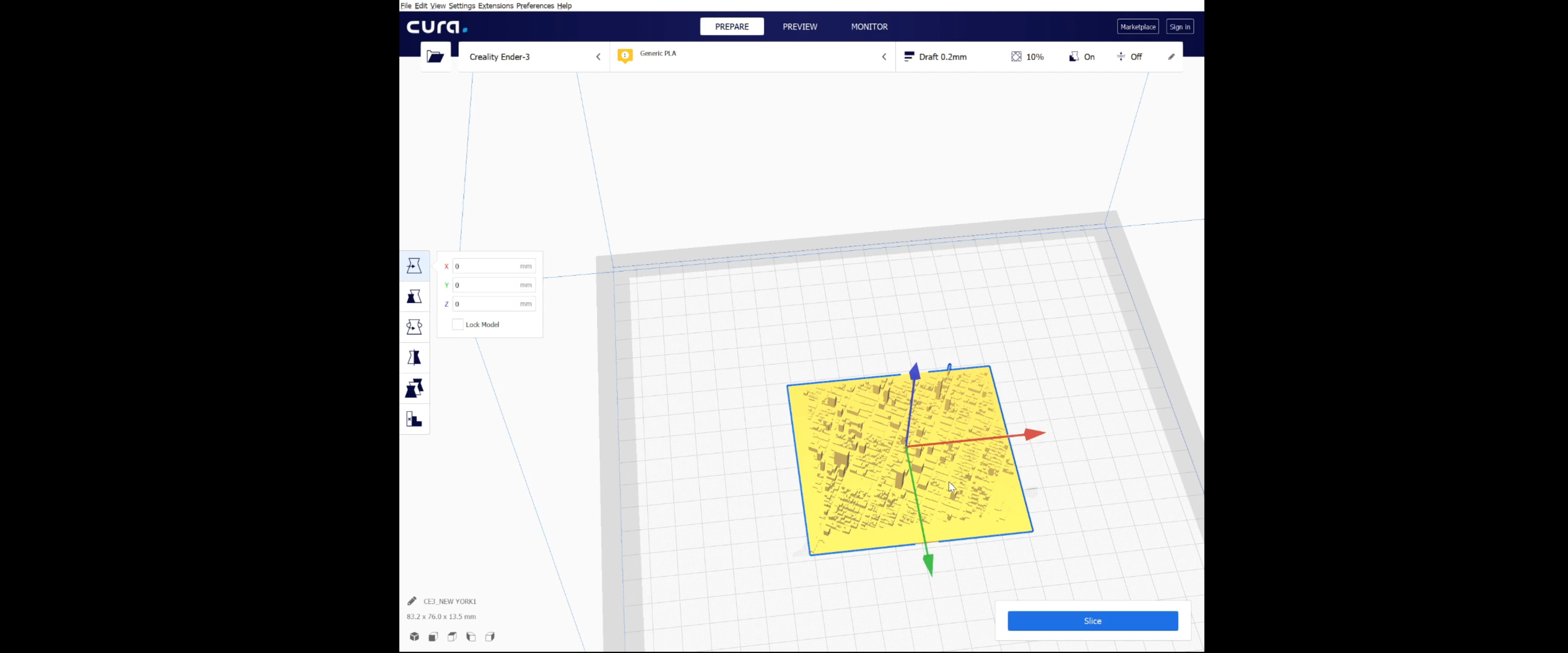Click the blue Slice button

pyautogui.click(x=1093, y=621)
